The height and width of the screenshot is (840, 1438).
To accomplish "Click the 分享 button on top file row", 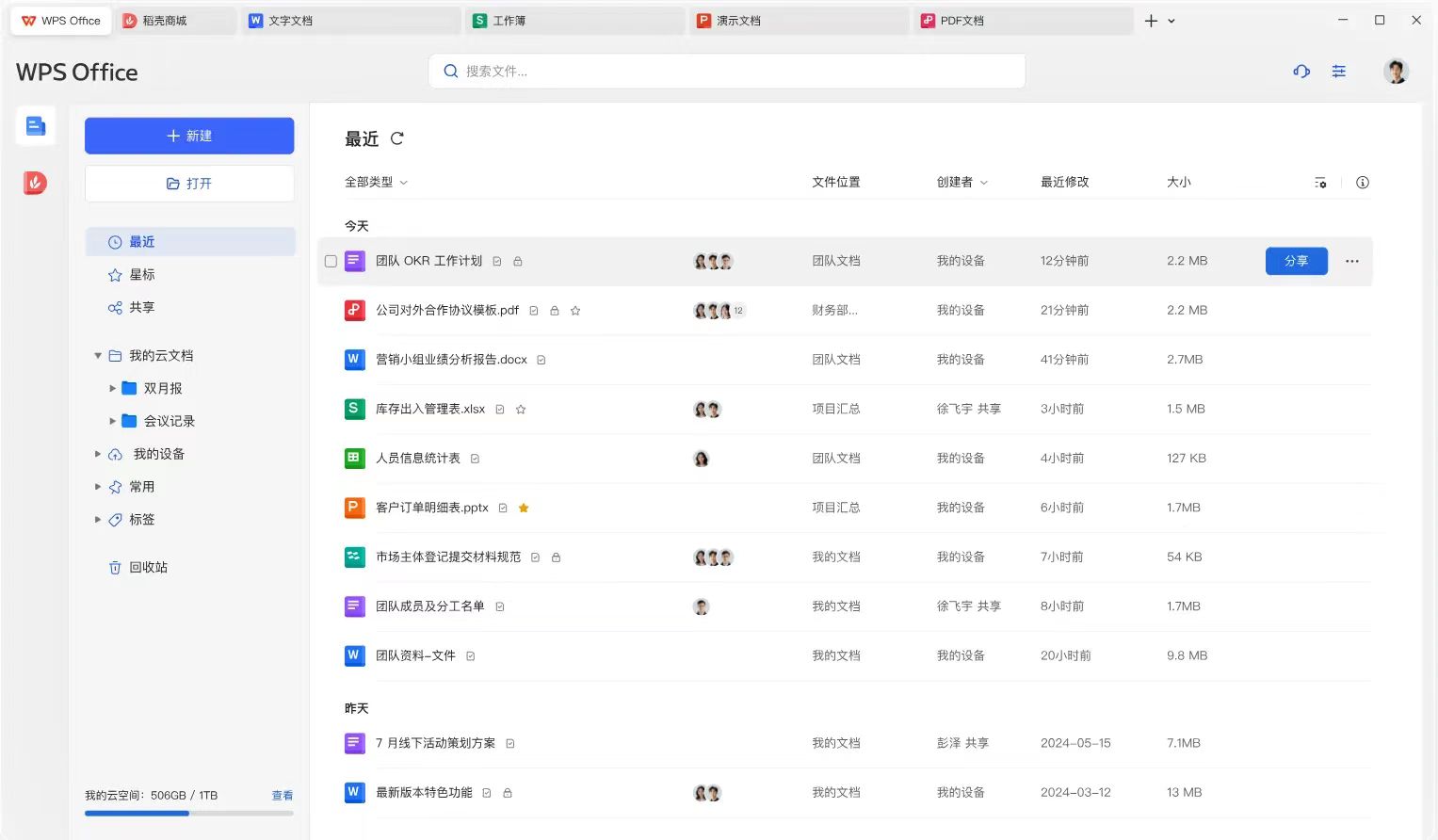I will click(1296, 261).
